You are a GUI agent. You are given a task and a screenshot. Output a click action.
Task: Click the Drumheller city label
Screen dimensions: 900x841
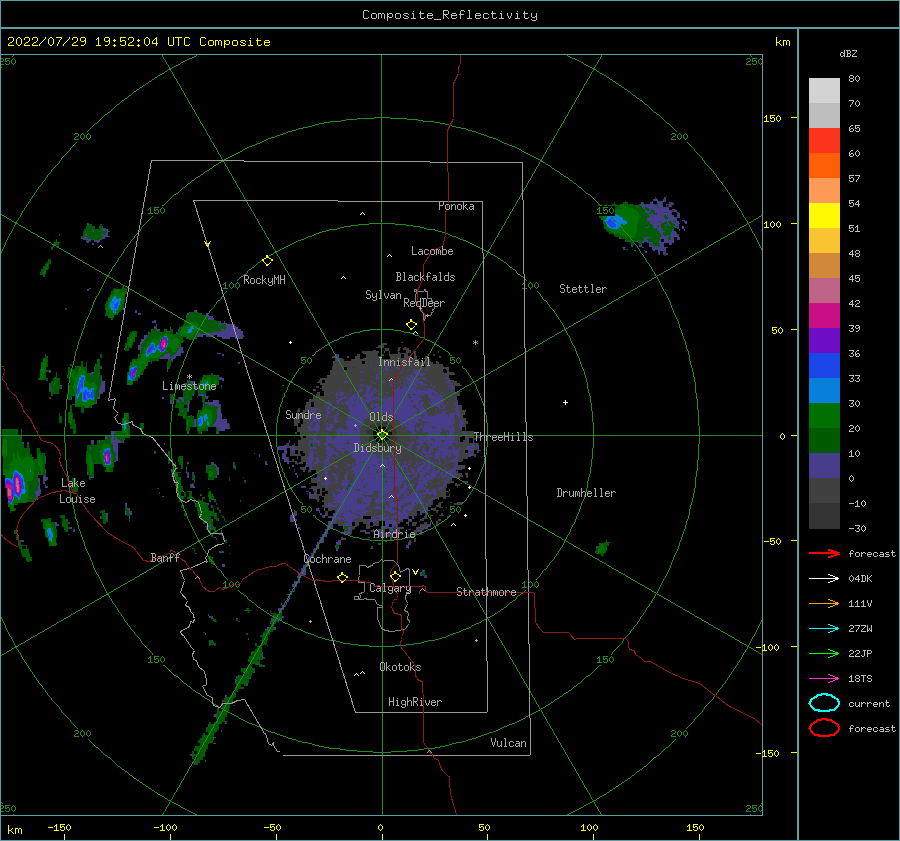pos(586,493)
